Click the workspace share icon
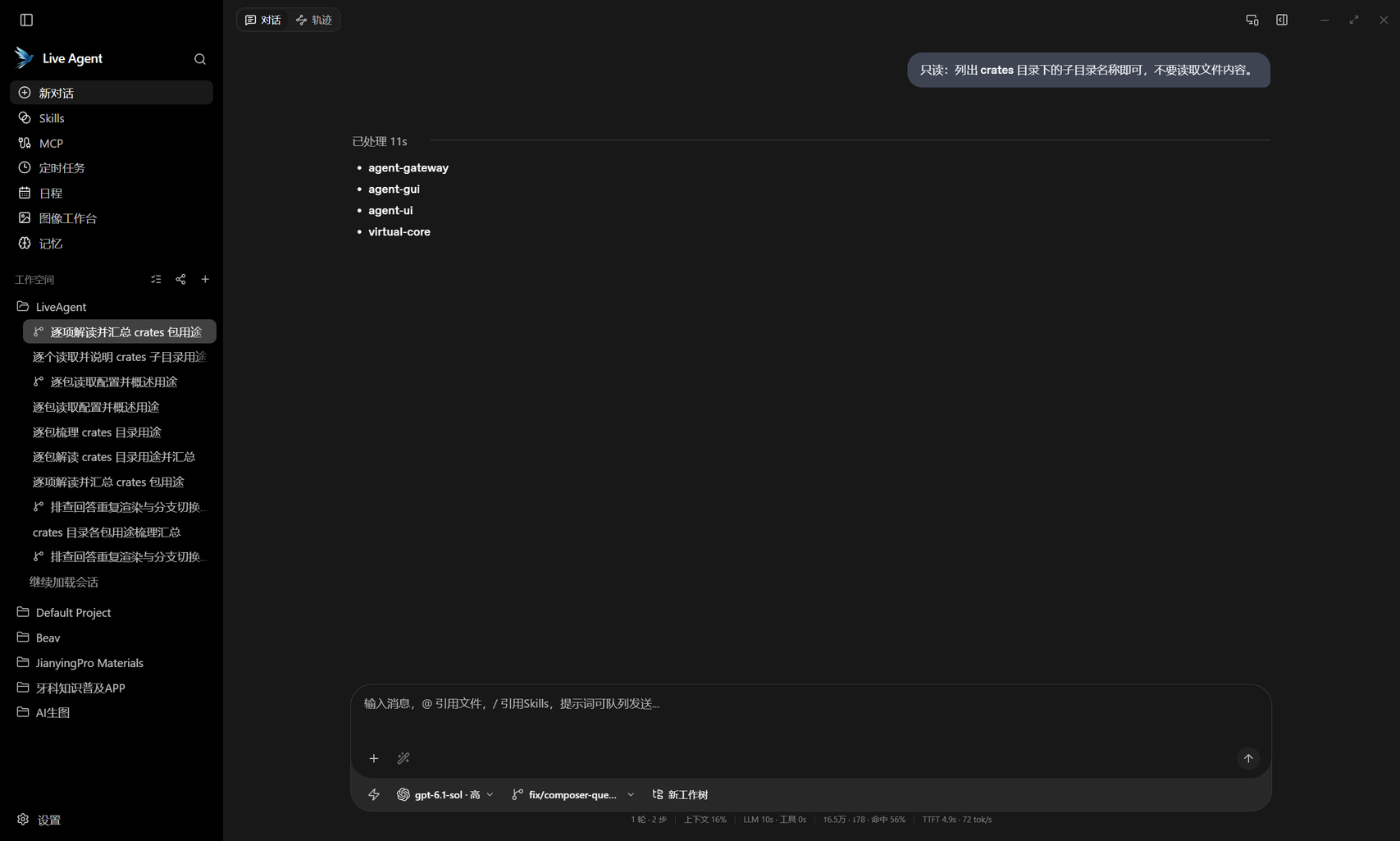This screenshot has height=841, width=1400. (x=180, y=280)
